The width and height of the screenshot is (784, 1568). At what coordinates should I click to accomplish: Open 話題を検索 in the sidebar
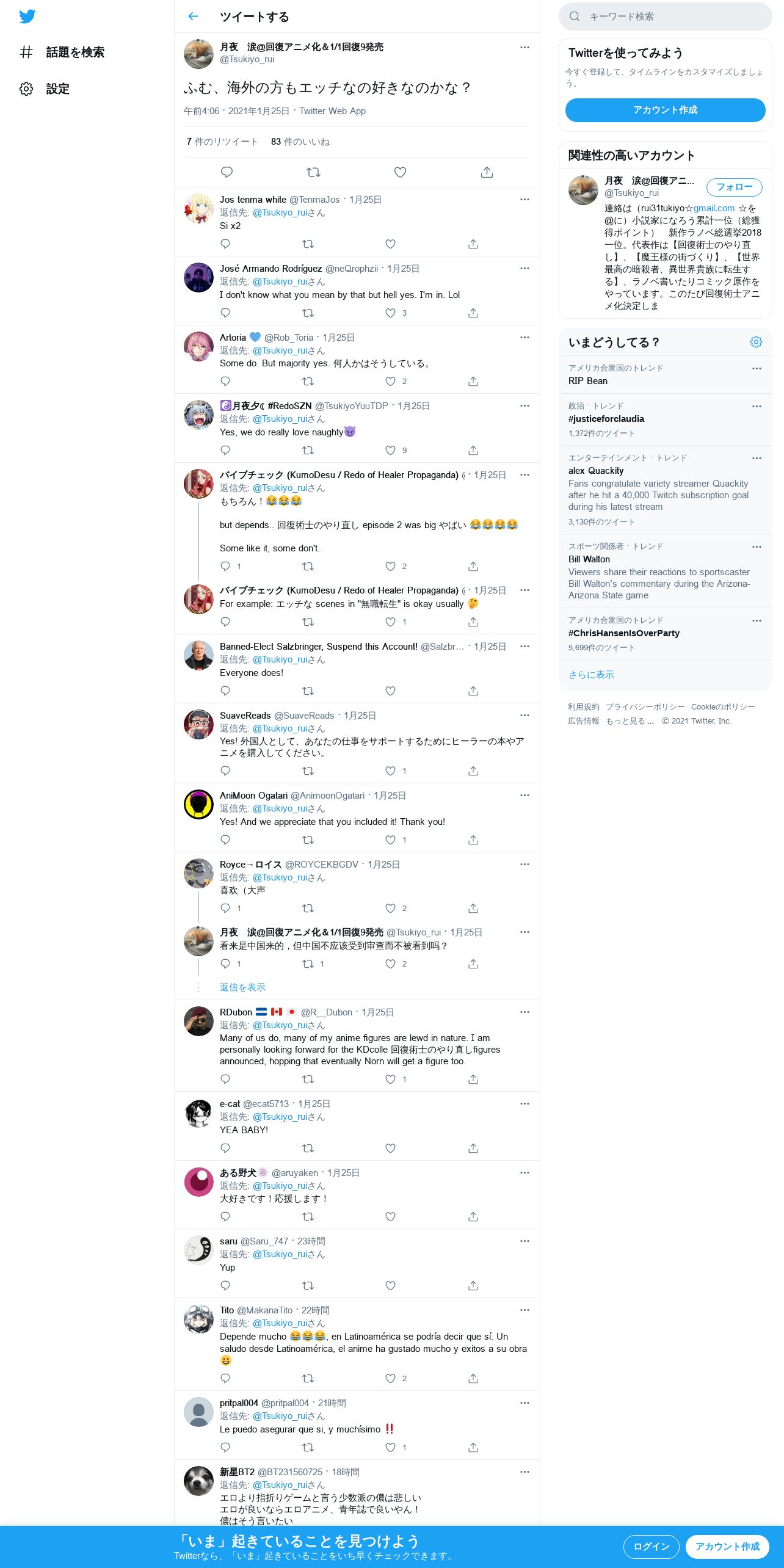(62, 53)
